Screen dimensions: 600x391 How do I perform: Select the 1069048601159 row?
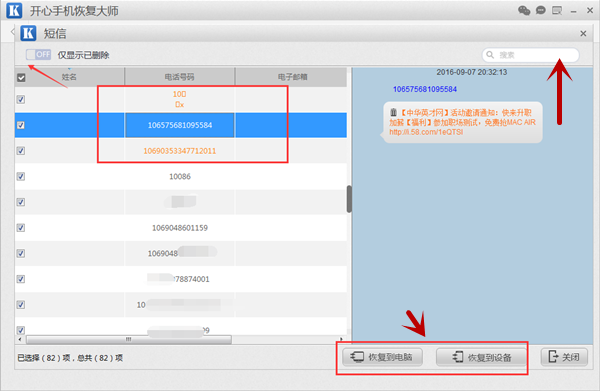181,228
